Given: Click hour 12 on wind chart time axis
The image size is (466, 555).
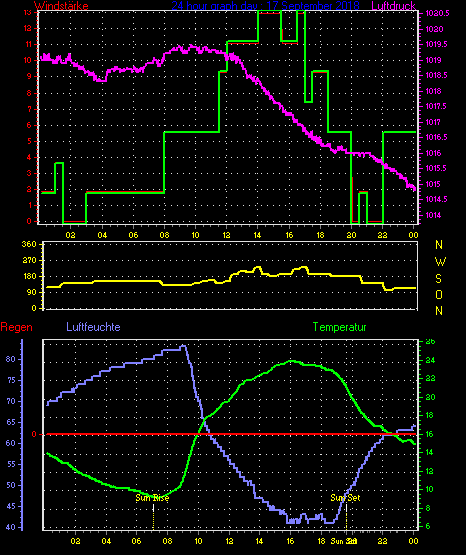Looking at the screenshot, I should point(226,235).
